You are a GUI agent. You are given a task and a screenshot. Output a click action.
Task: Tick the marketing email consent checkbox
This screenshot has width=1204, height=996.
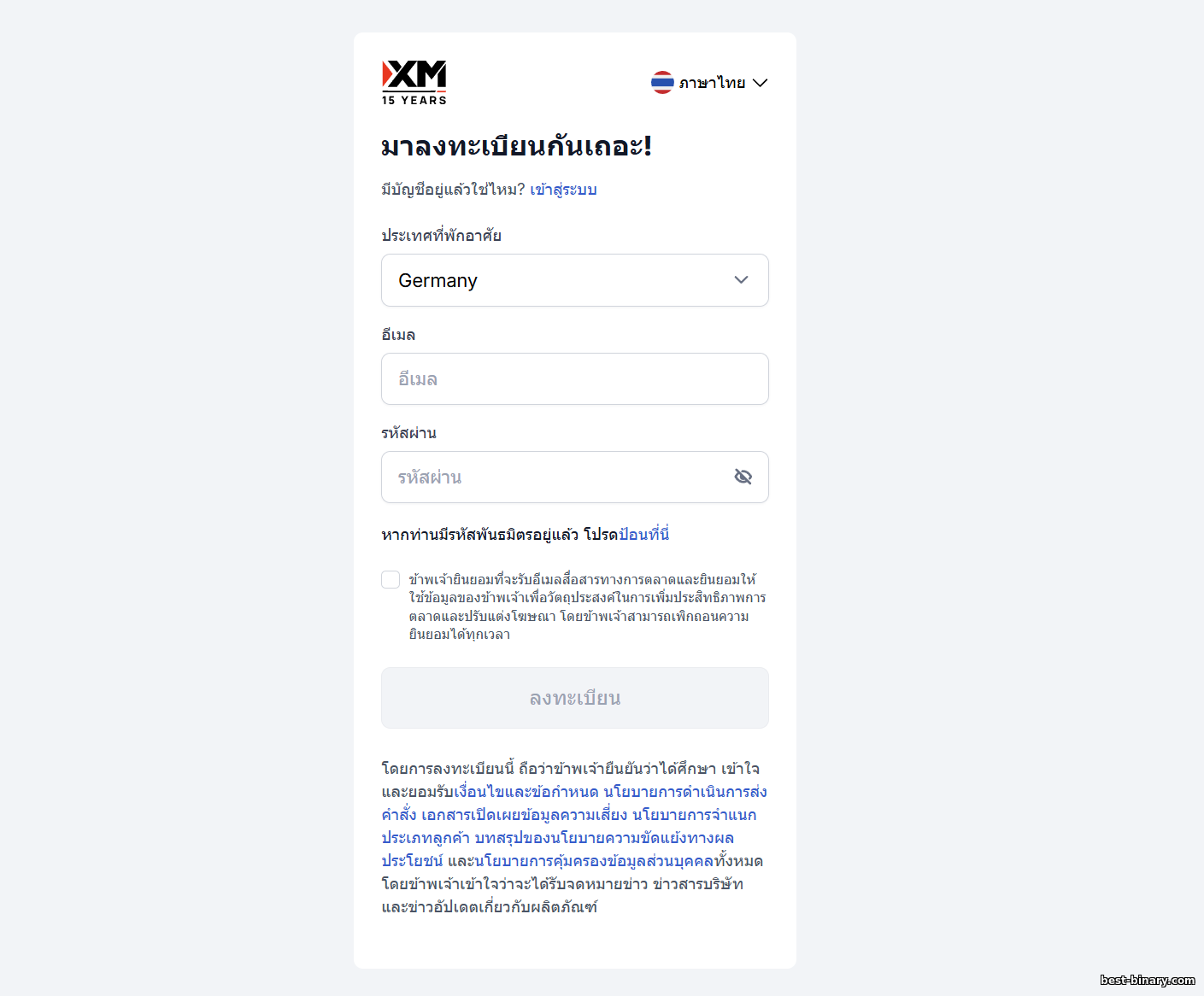pyautogui.click(x=391, y=580)
